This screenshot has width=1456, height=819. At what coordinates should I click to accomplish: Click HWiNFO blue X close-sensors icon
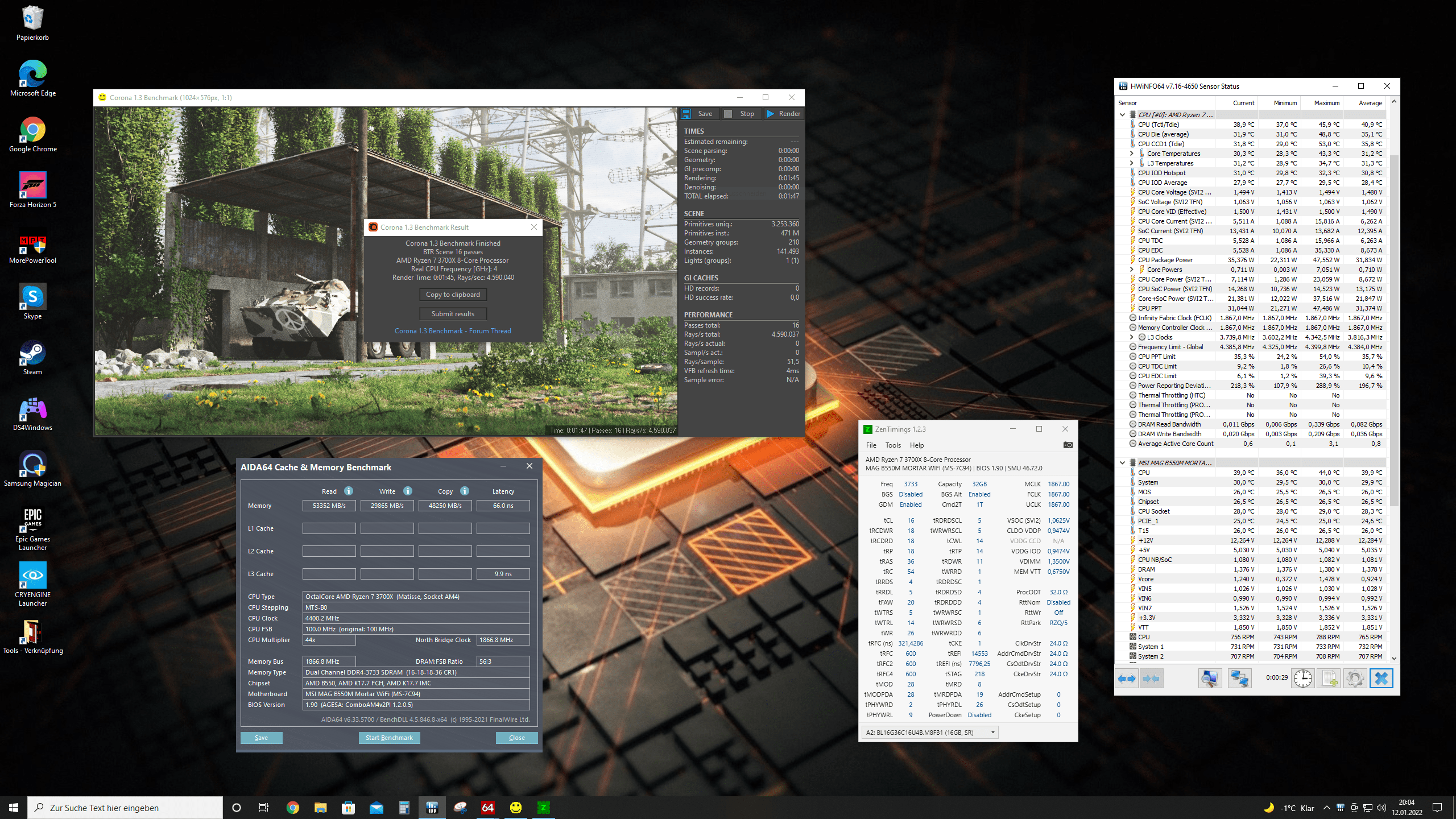[x=1381, y=679]
